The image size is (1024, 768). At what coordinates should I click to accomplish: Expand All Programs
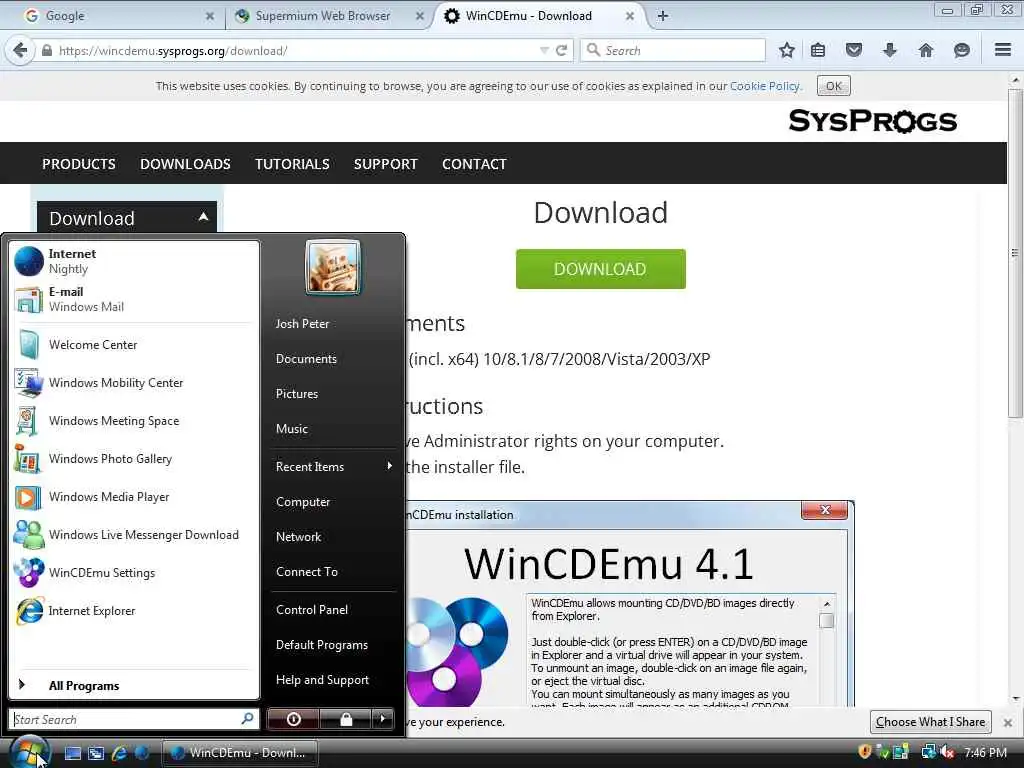134,686
